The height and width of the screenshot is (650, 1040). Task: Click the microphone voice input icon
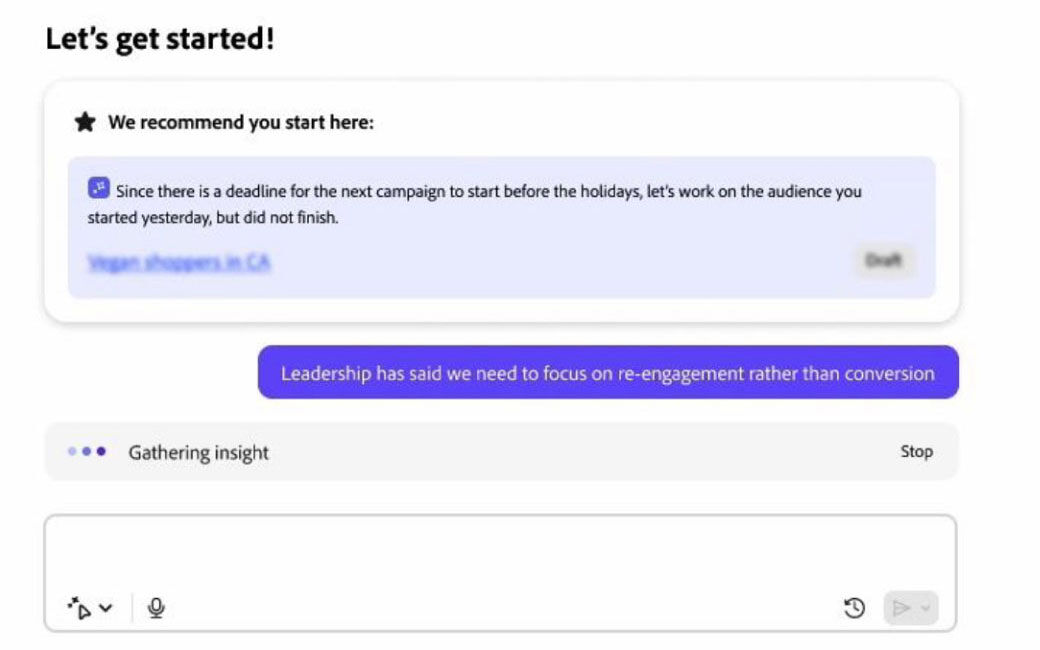coord(156,607)
